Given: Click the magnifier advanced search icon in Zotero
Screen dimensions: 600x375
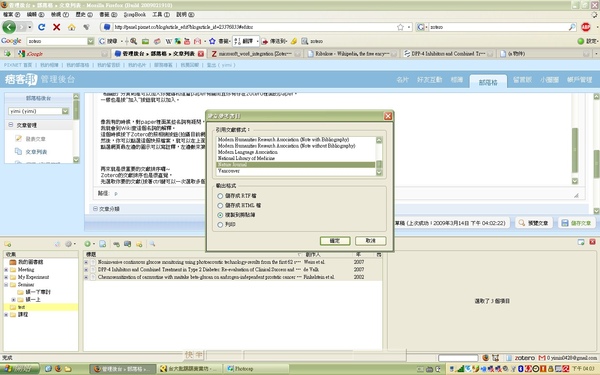Looking at the screenshot, I should [152, 244].
